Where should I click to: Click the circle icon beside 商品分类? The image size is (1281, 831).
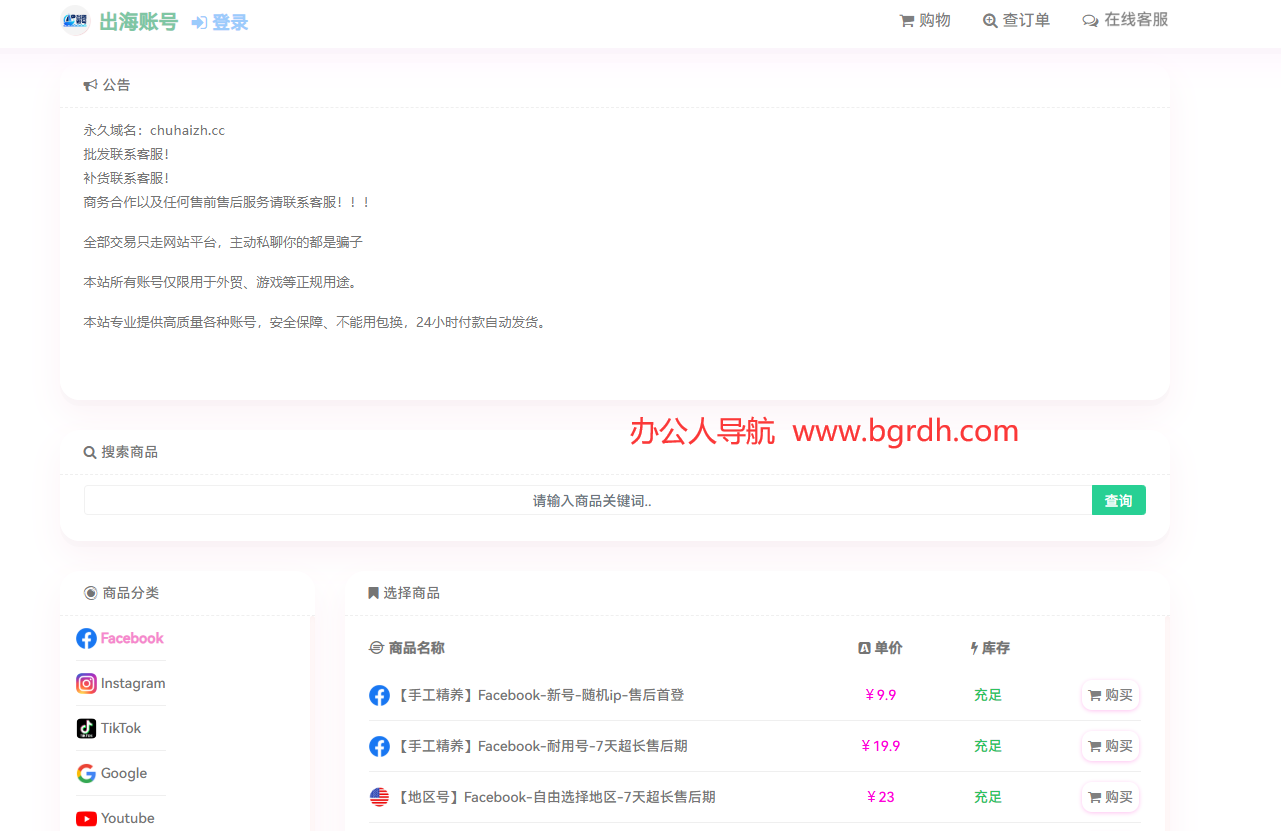tap(91, 593)
